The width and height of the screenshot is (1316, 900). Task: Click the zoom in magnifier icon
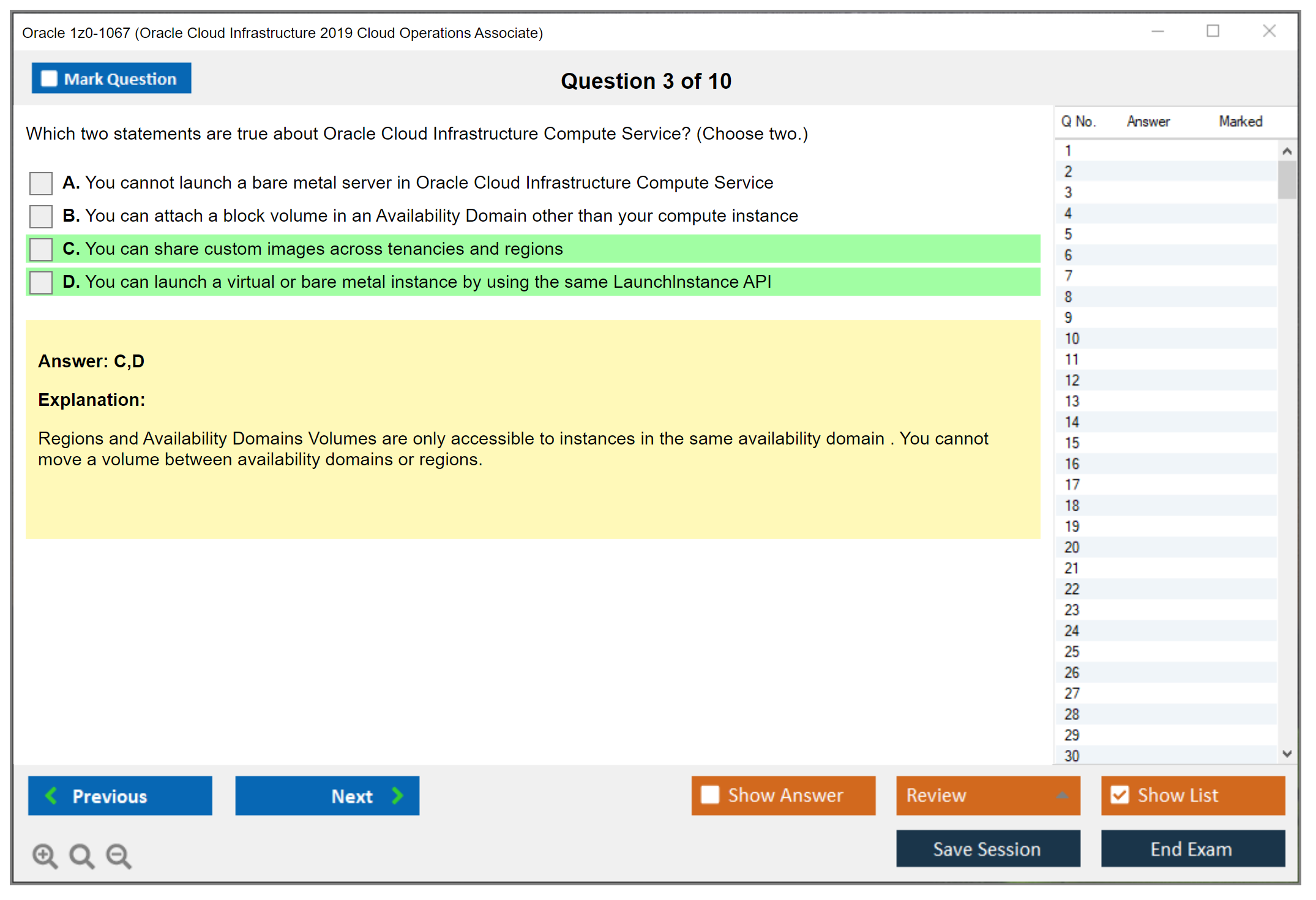point(45,855)
